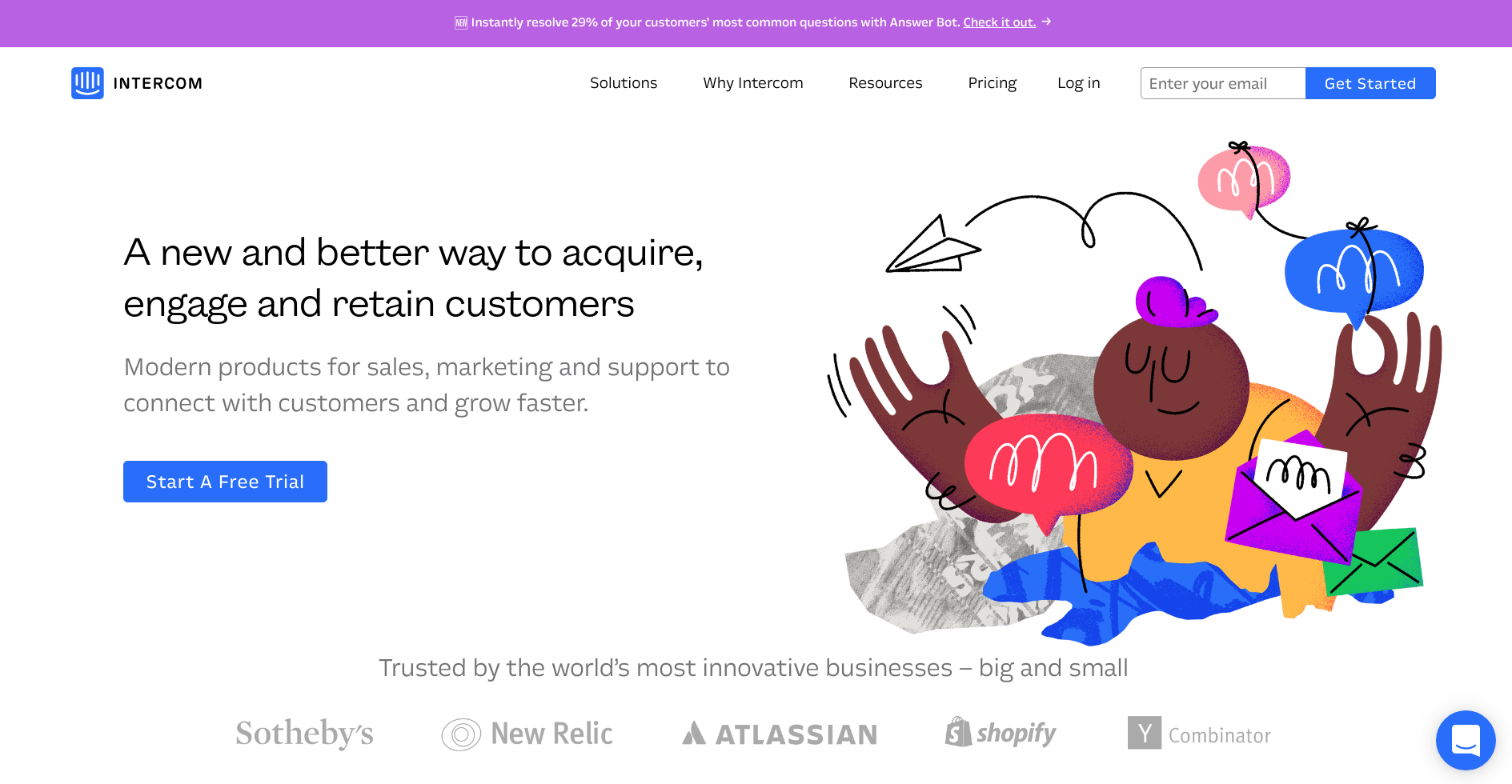Click the arrow icon after Check it out

point(1046,22)
